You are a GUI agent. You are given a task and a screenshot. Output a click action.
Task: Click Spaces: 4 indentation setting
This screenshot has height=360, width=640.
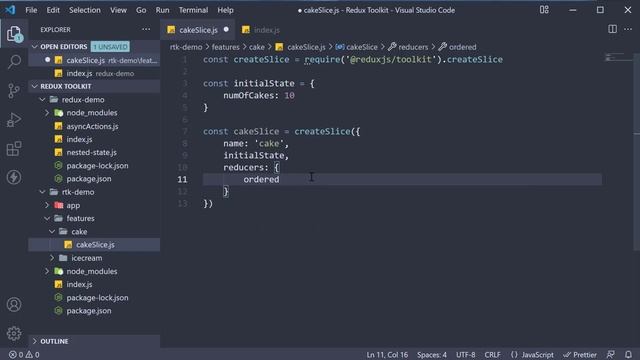click(431, 354)
